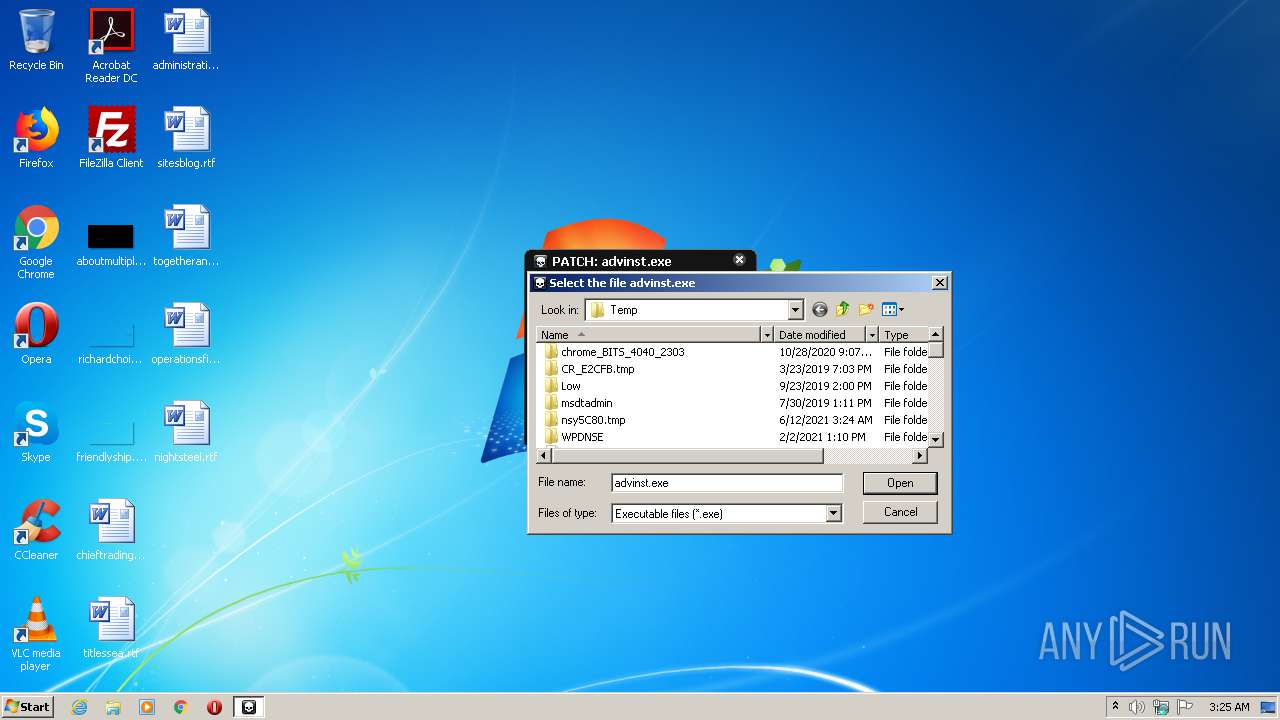Open Windows Explorer from taskbar
Viewport: 1280px width, 720px height.
tap(113, 707)
